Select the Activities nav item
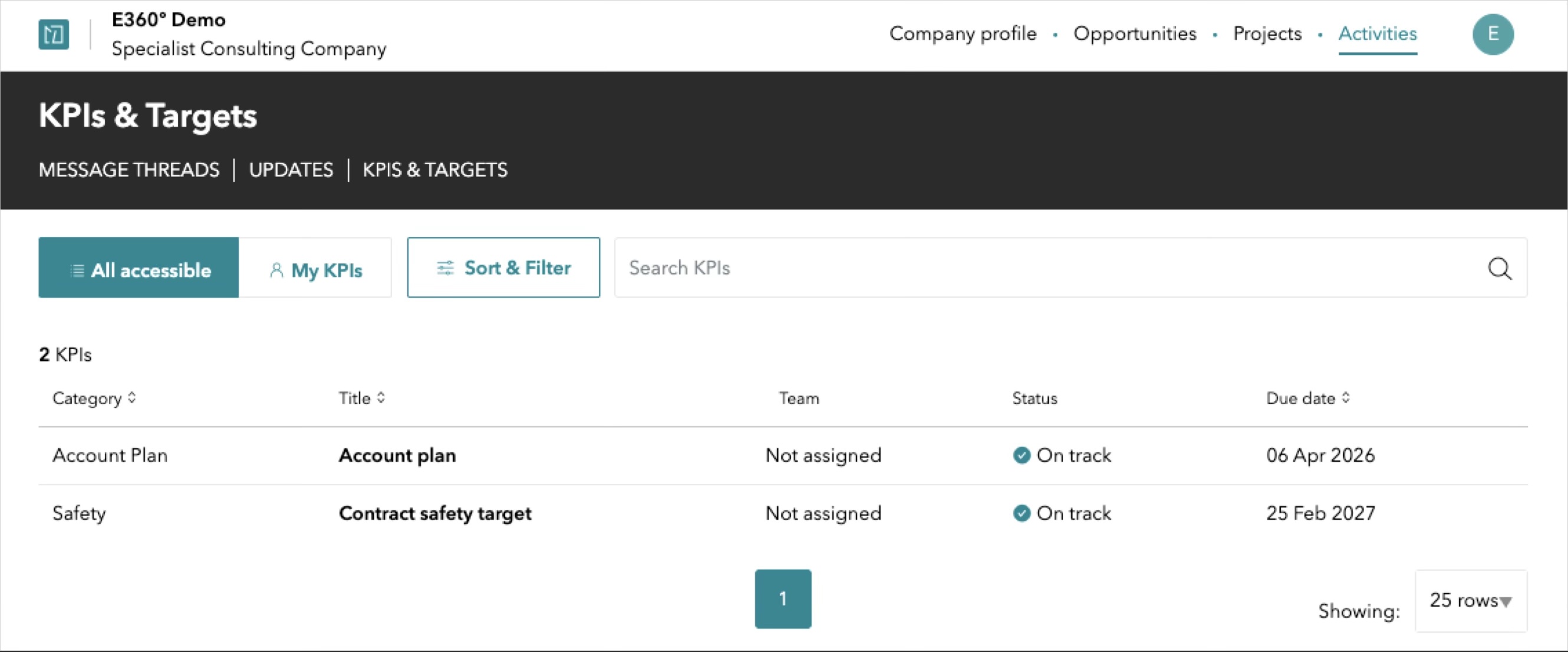The width and height of the screenshot is (1568, 652). tap(1378, 34)
